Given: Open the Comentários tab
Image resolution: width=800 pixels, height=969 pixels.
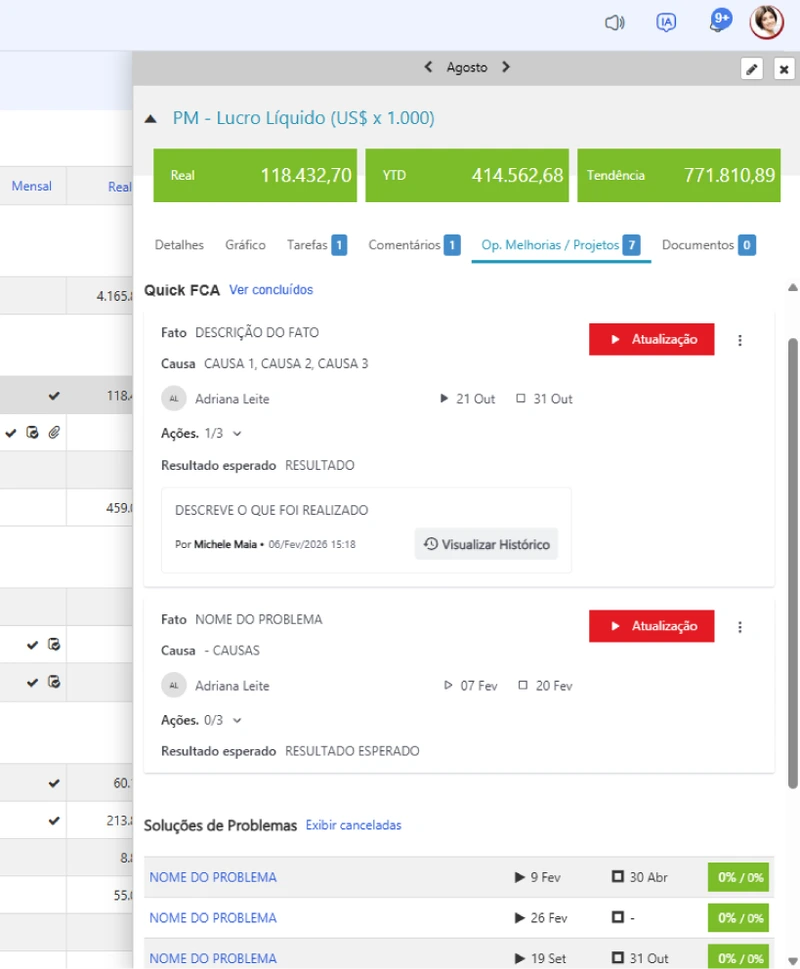Looking at the screenshot, I should click(x=414, y=245).
